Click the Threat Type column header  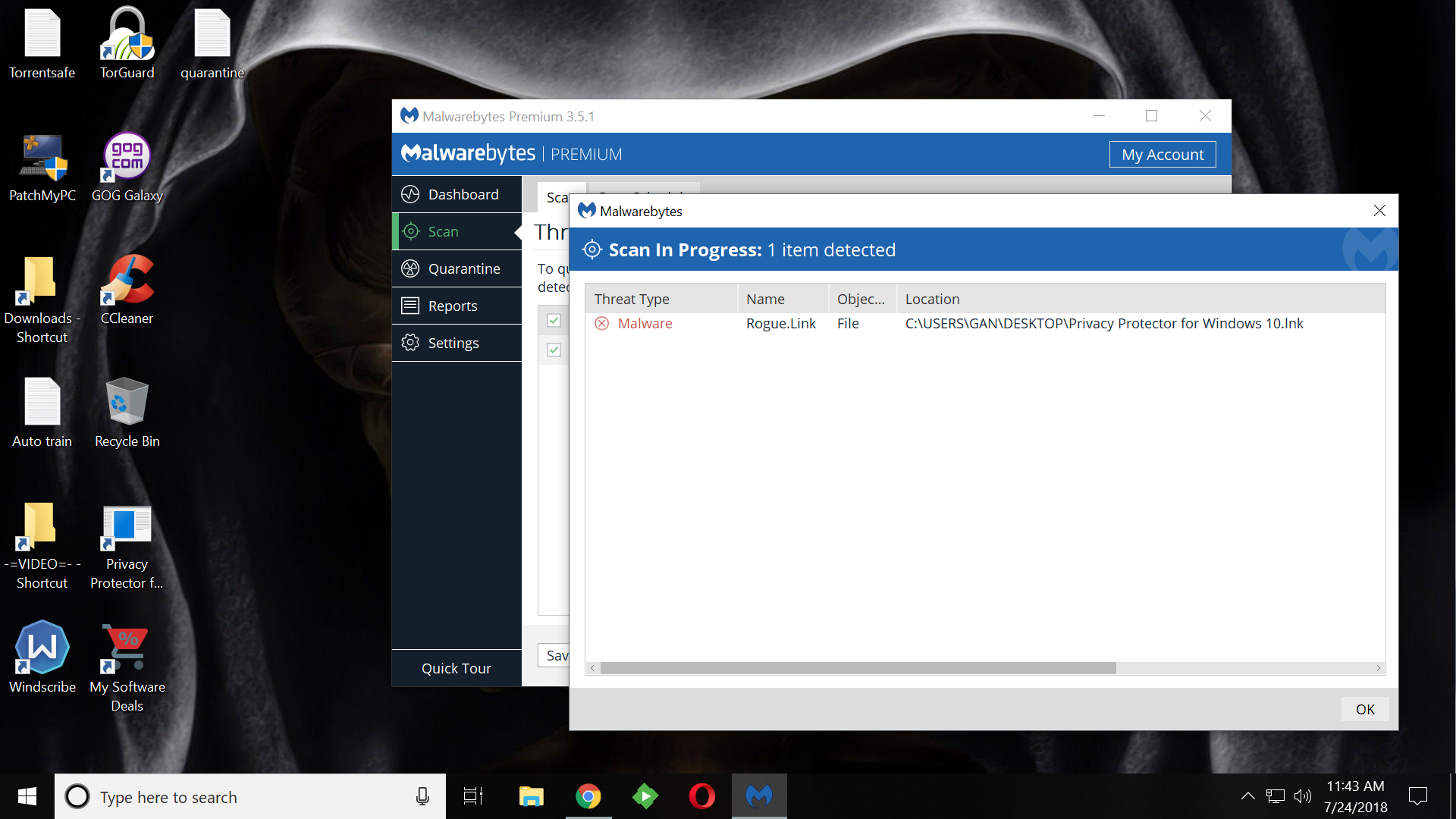tap(631, 299)
